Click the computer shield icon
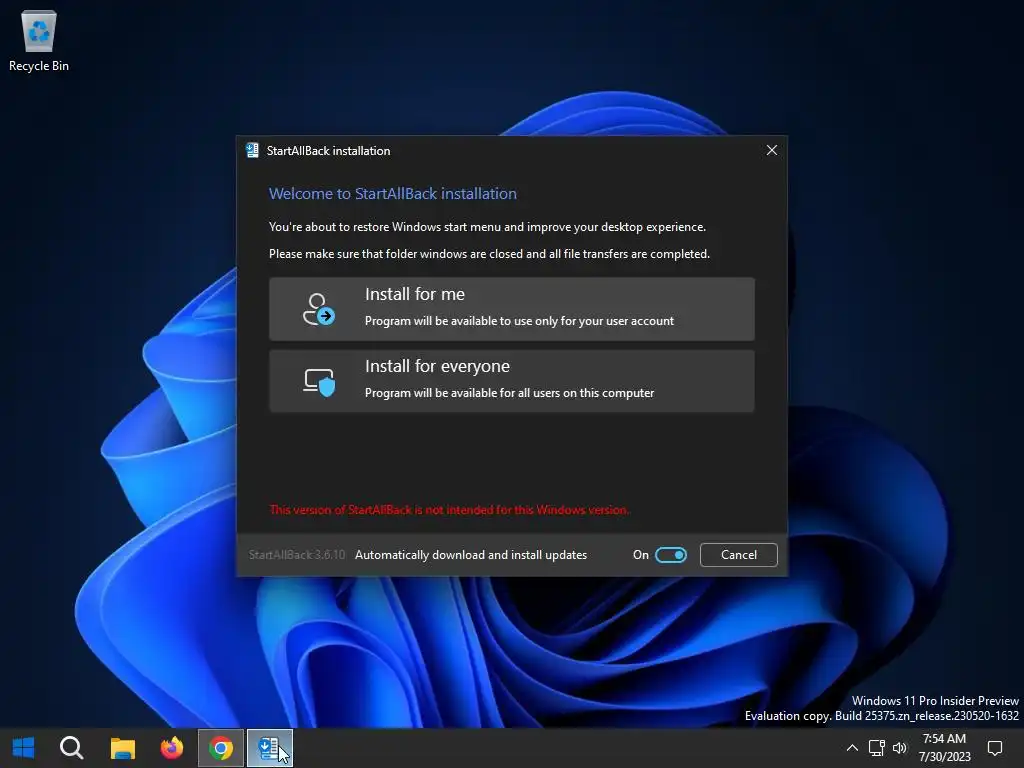 [319, 381]
